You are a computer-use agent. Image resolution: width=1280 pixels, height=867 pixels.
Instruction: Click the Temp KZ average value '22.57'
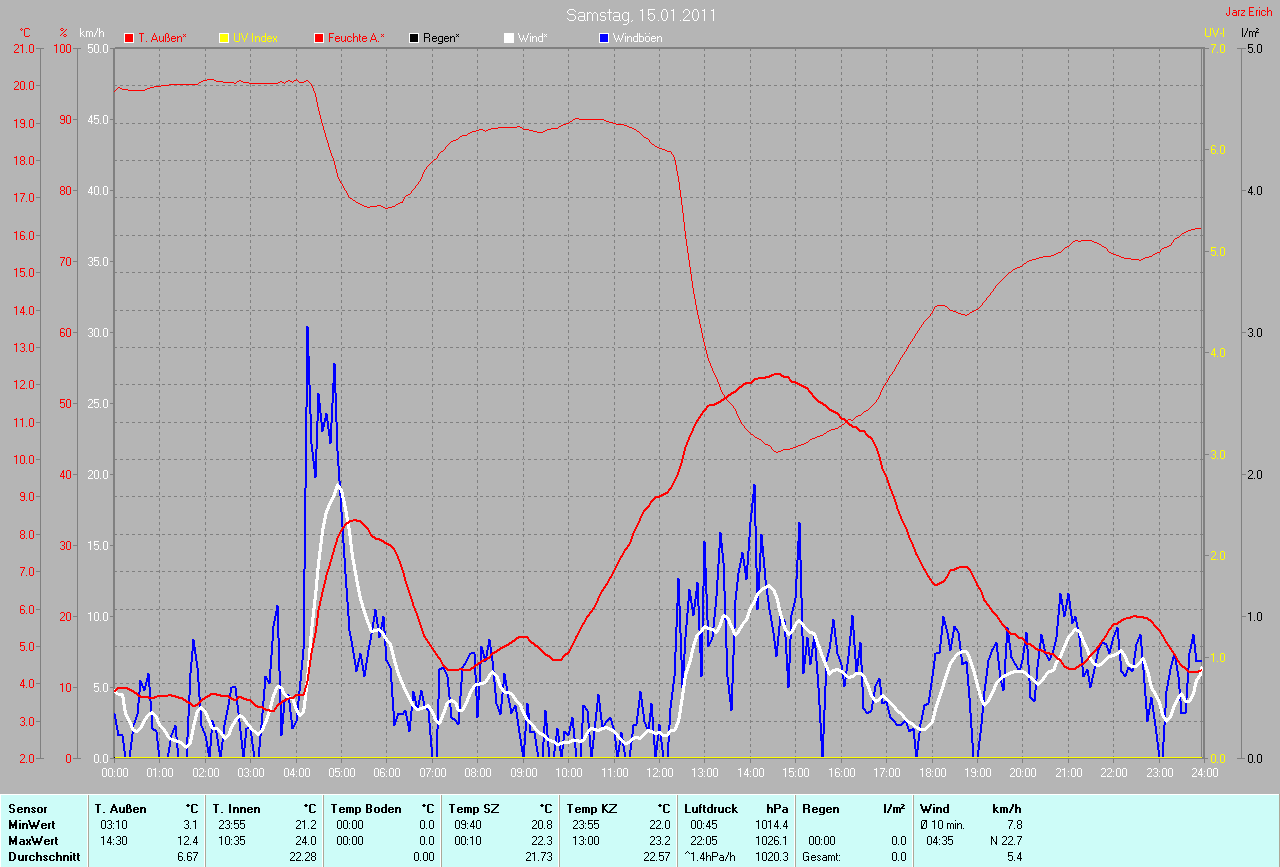click(656, 856)
